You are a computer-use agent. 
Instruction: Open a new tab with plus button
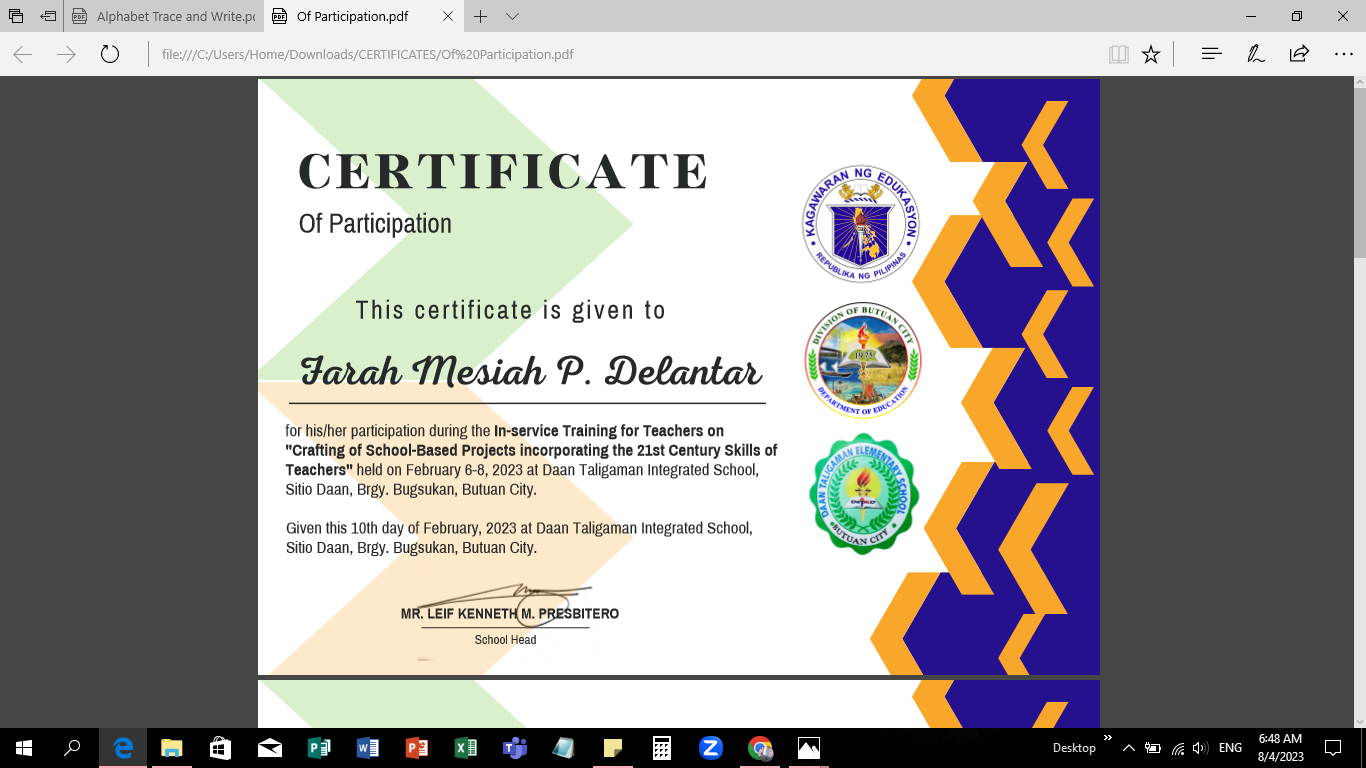pos(481,17)
